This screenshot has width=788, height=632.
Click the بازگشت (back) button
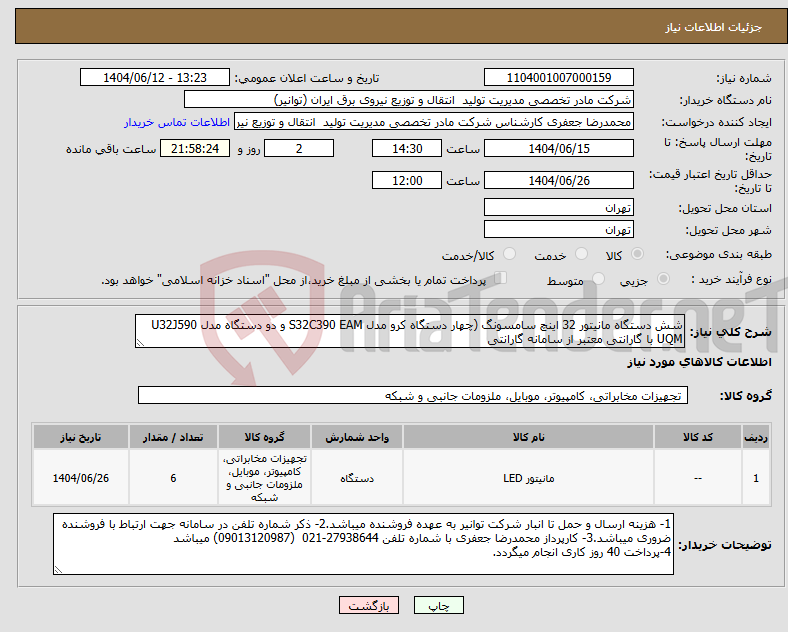point(369,605)
